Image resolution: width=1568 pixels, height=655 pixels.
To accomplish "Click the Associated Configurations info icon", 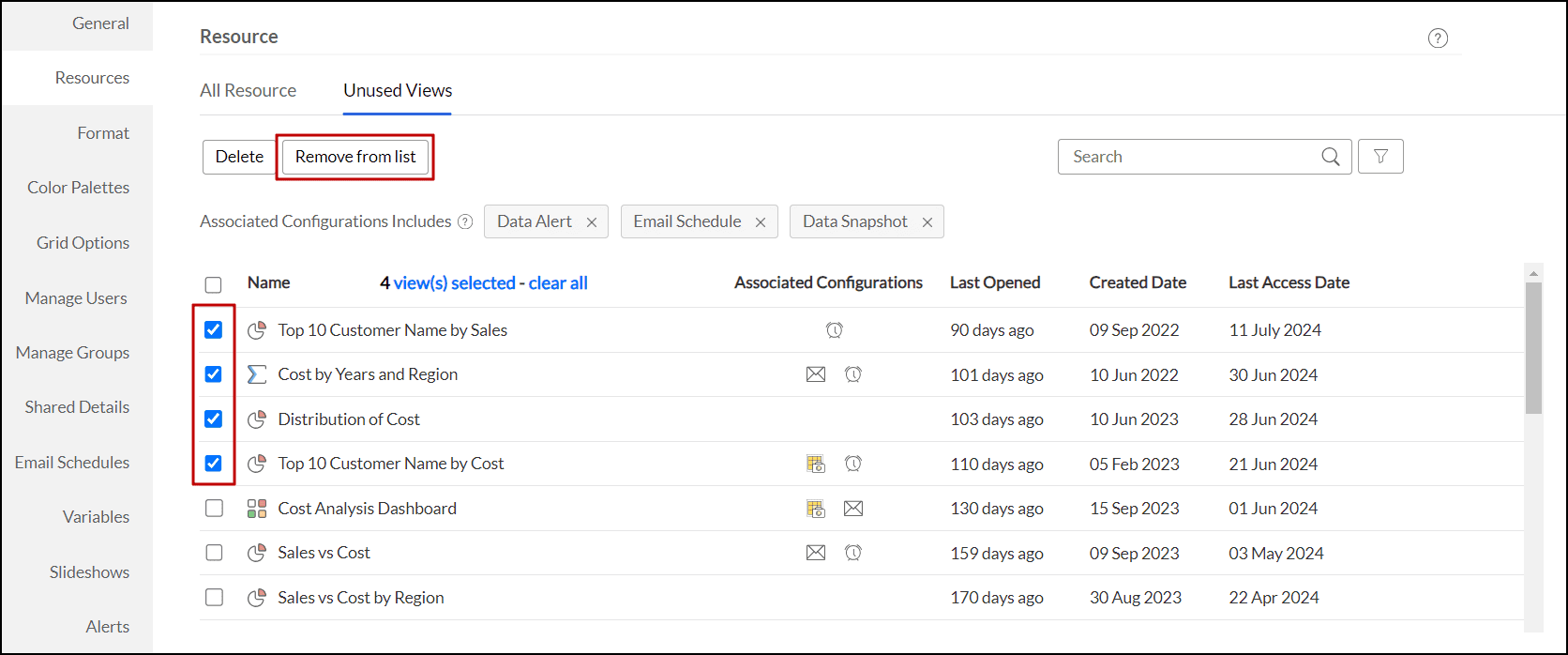I will [x=465, y=222].
